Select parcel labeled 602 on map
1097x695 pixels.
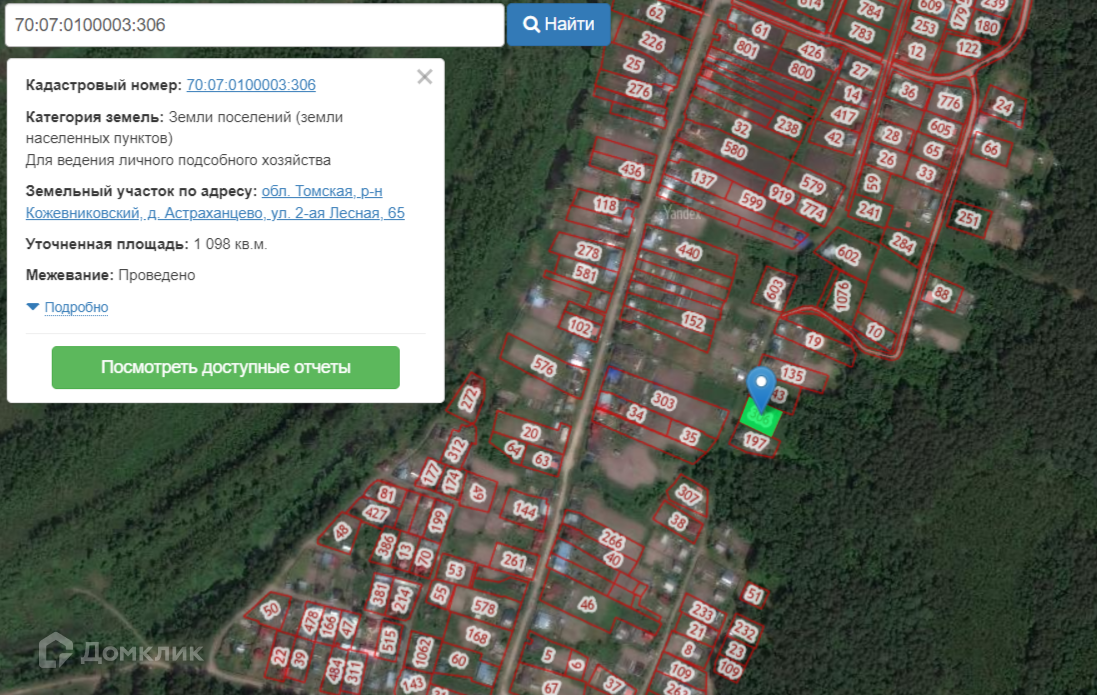click(848, 255)
